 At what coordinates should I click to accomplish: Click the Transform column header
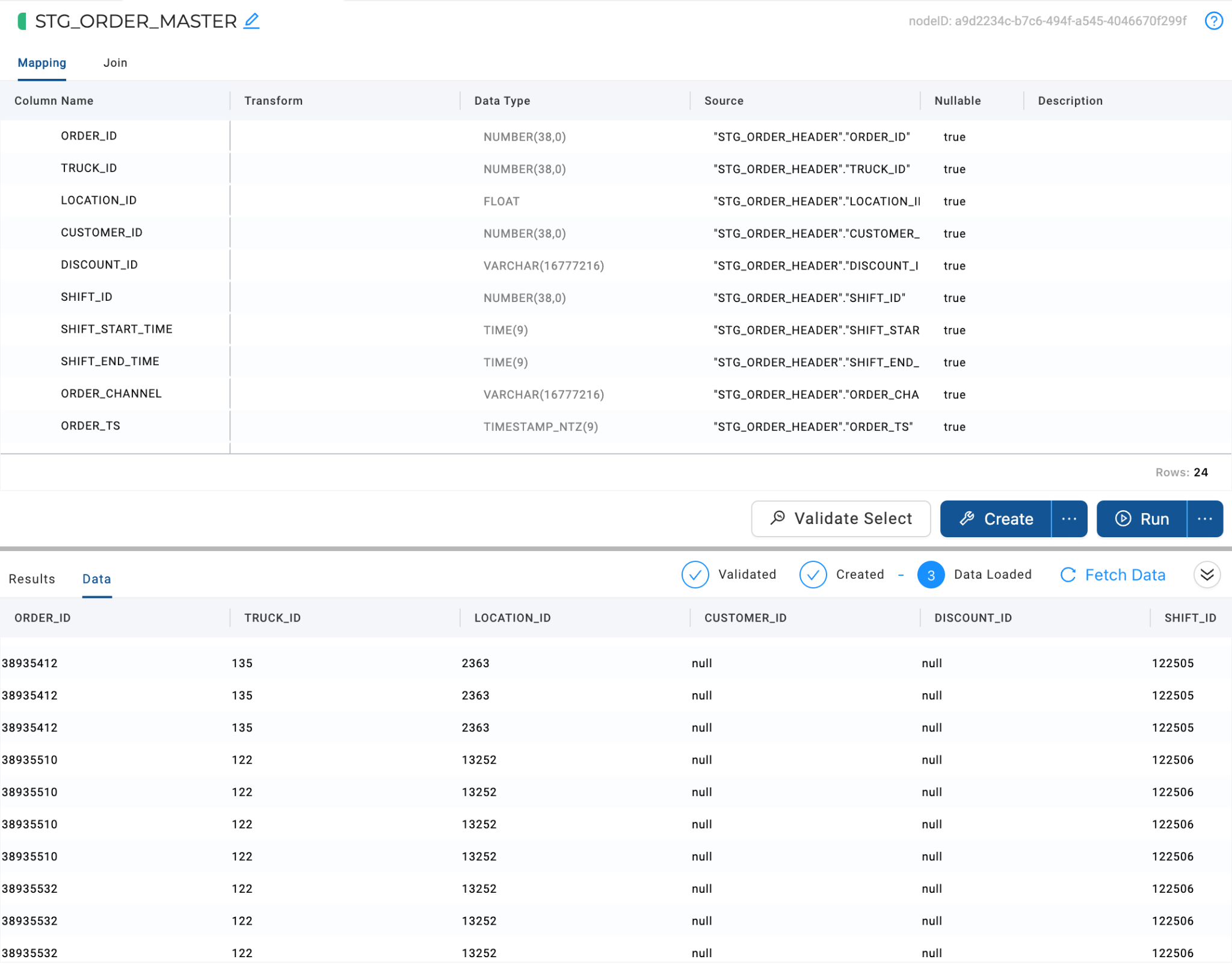coord(274,100)
